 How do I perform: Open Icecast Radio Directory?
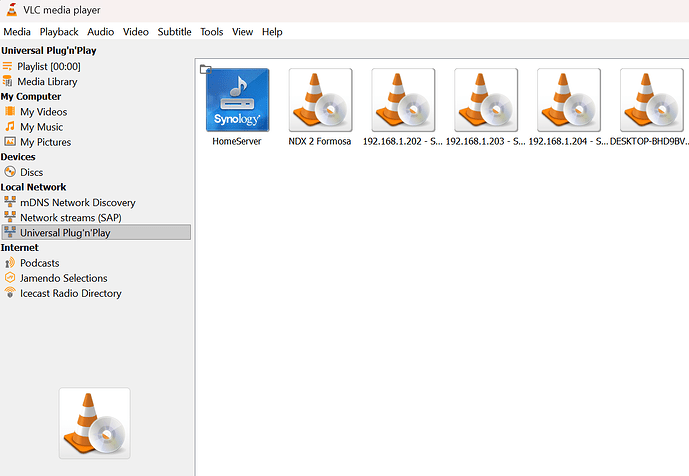[x=70, y=294]
